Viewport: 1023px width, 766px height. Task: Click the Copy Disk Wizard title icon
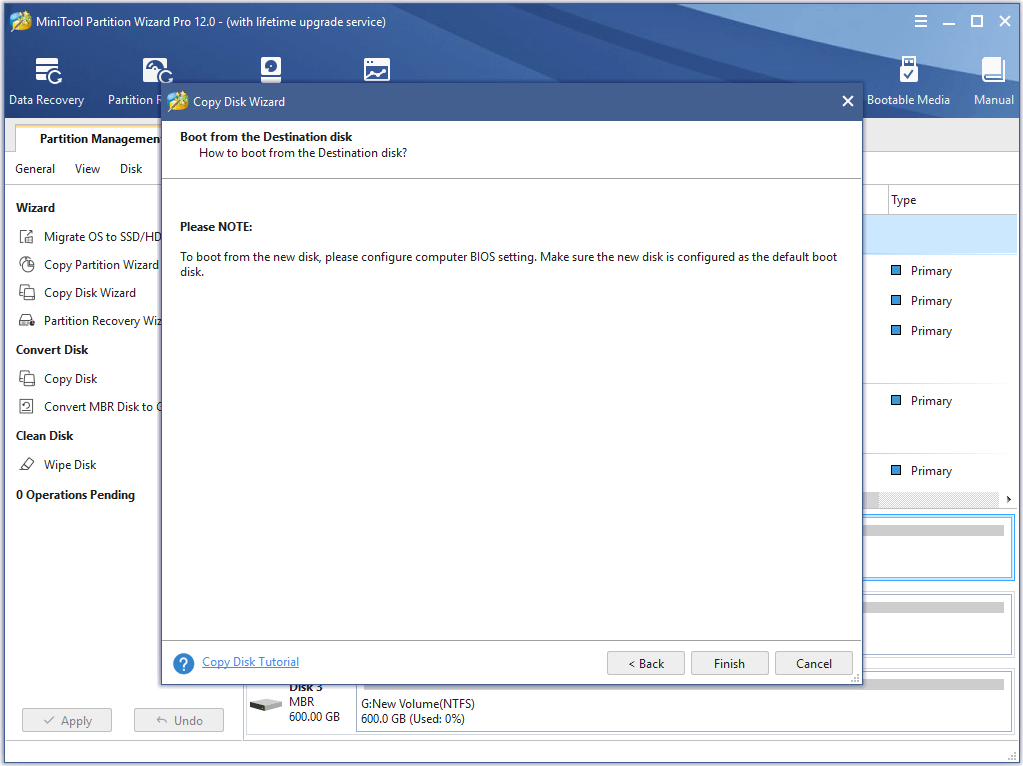coord(177,101)
